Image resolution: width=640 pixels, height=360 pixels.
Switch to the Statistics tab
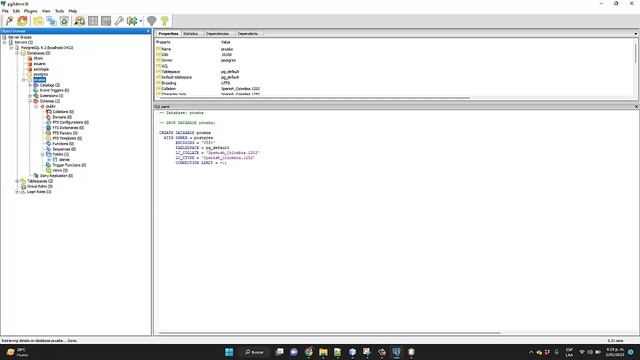pyautogui.click(x=191, y=33)
